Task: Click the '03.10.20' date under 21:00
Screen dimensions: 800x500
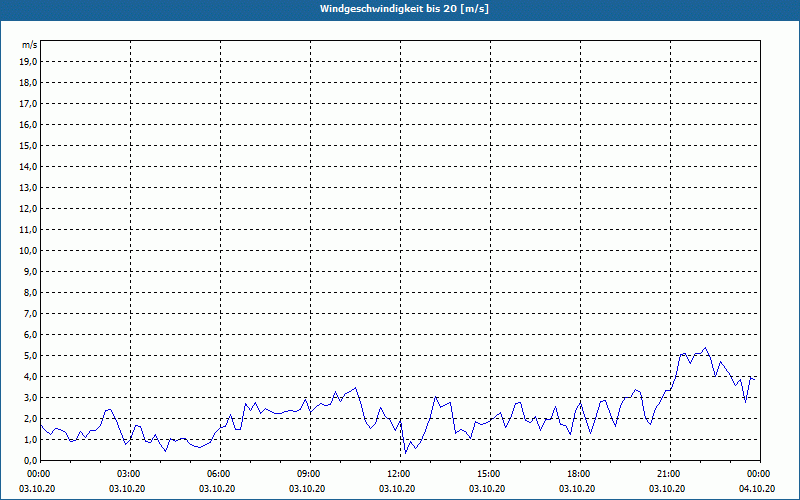Action: point(667,489)
